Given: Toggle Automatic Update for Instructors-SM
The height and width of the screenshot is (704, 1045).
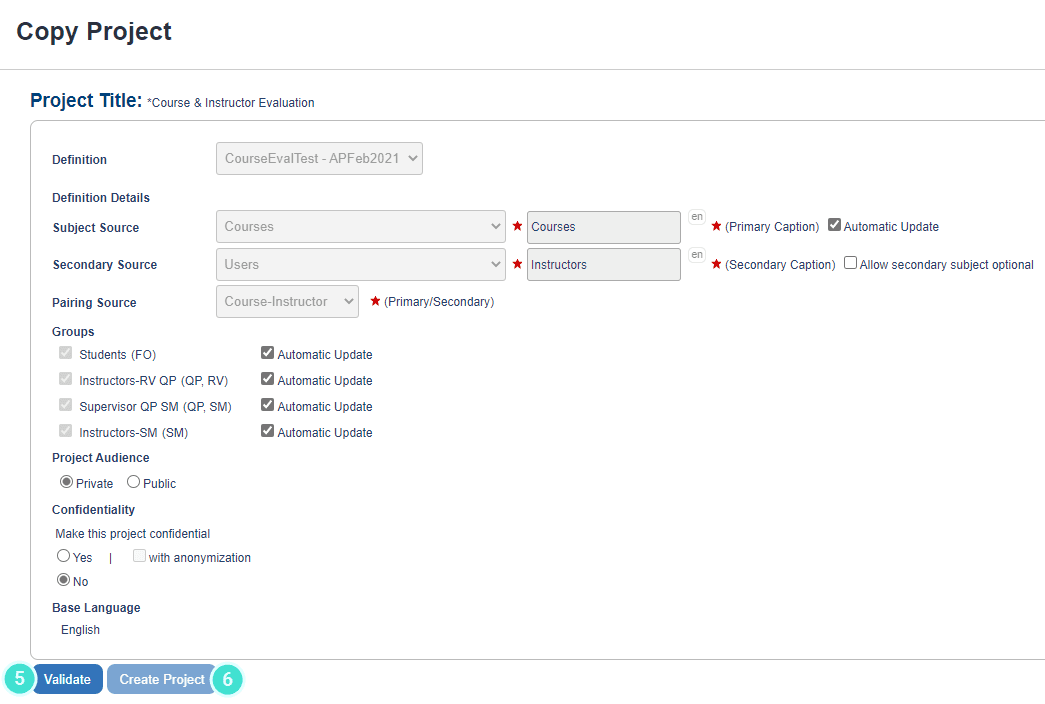Looking at the screenshot, I should point(267,431).
